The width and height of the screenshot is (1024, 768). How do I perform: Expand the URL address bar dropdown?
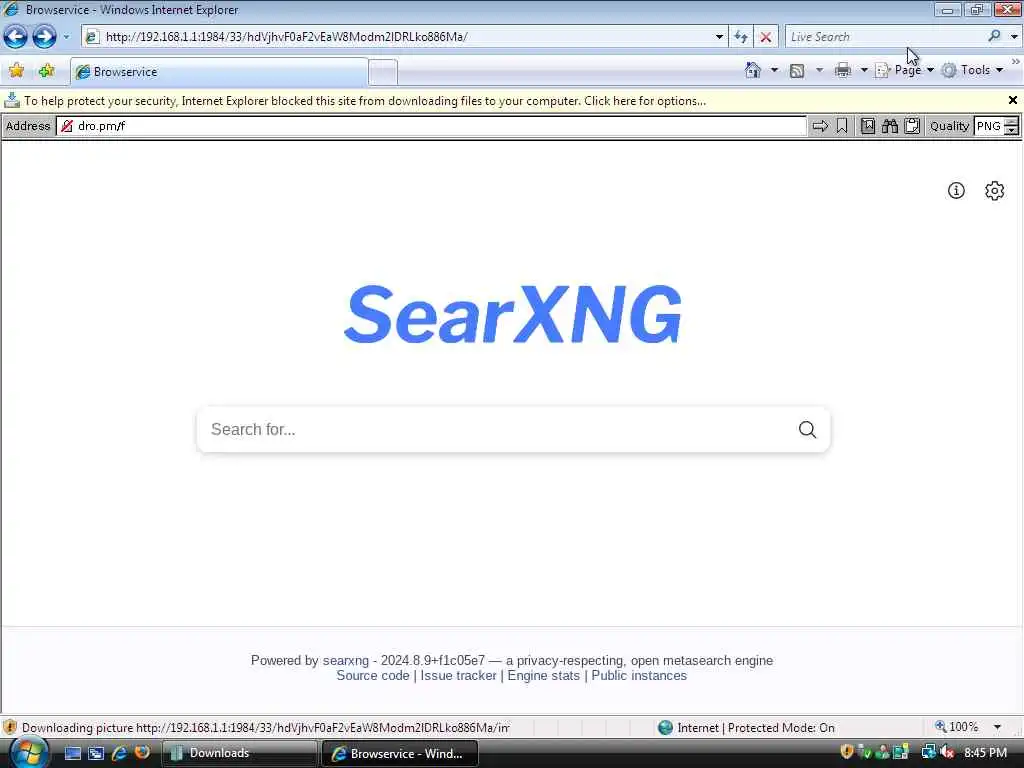point(719,37)
